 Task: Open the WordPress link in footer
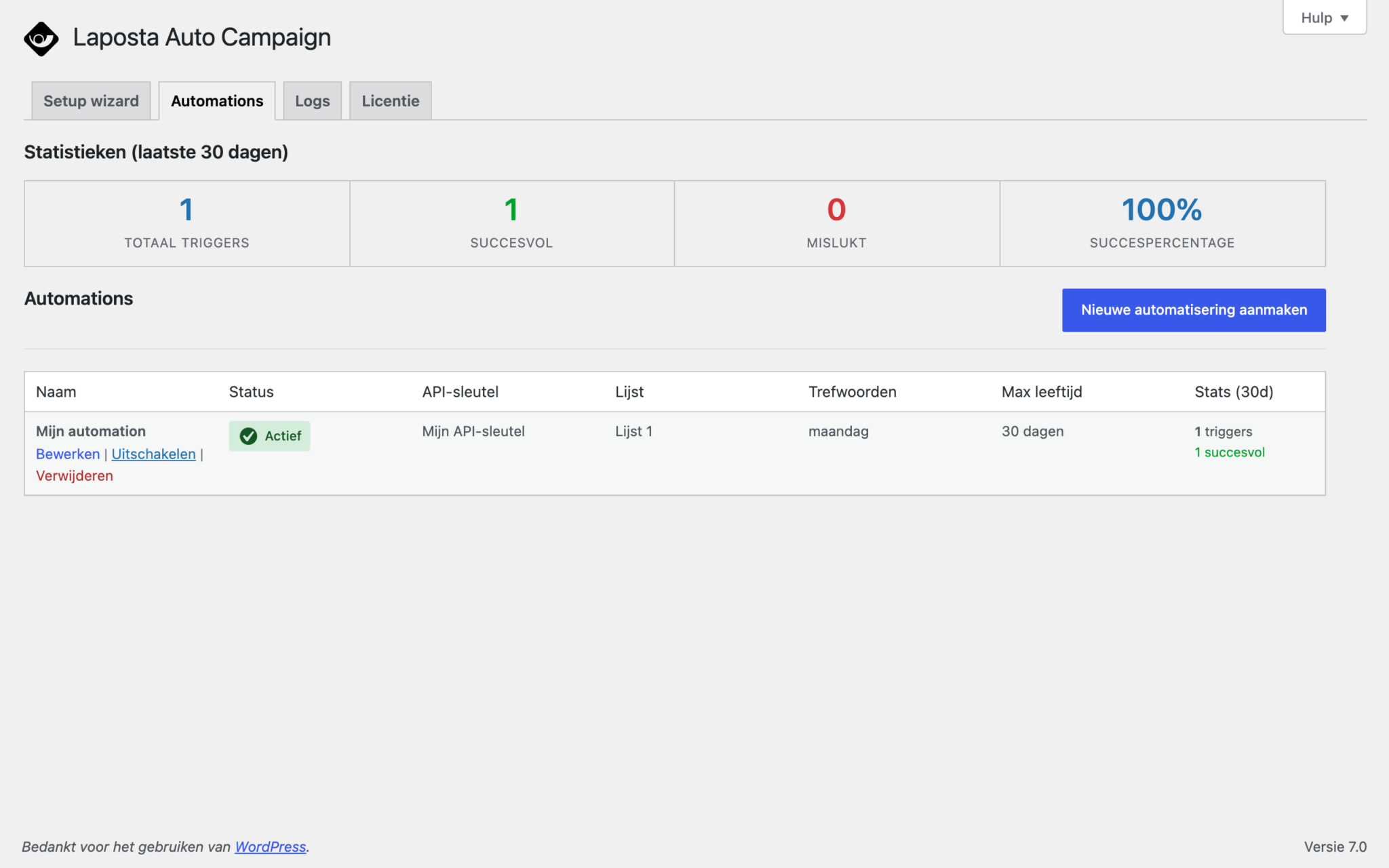(271, 846)
